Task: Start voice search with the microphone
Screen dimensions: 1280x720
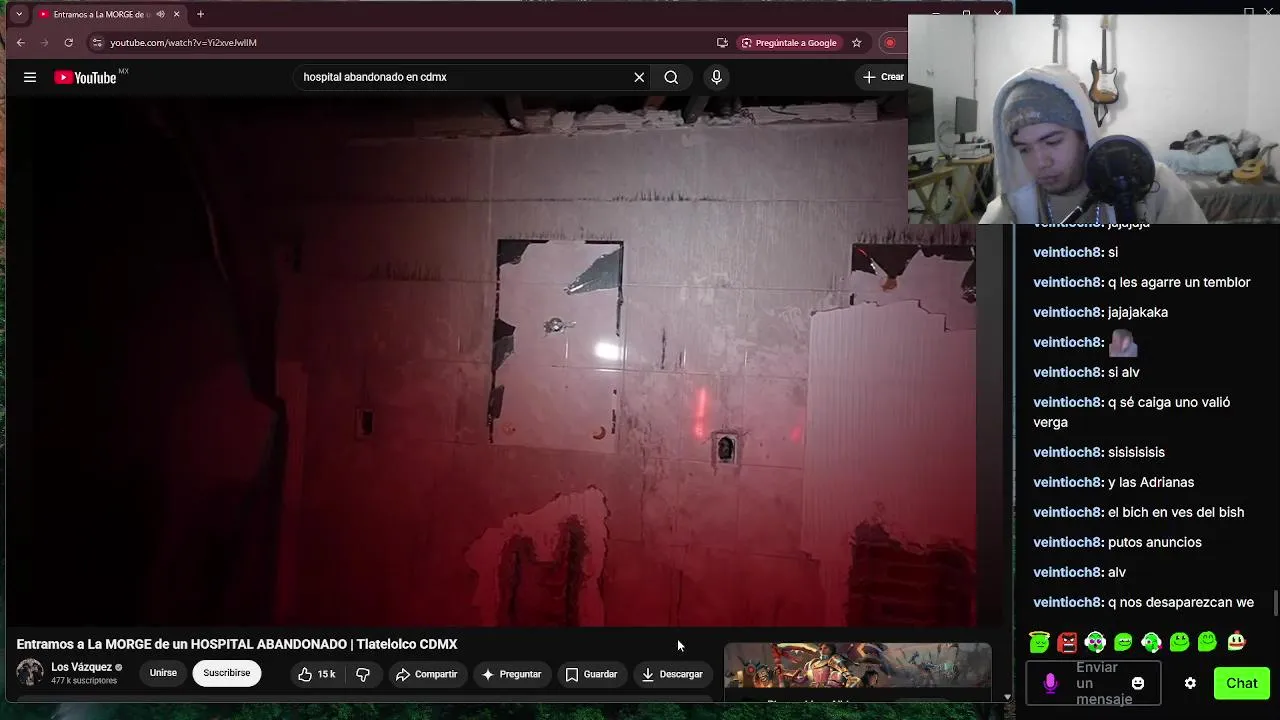Action: [716, 77]
